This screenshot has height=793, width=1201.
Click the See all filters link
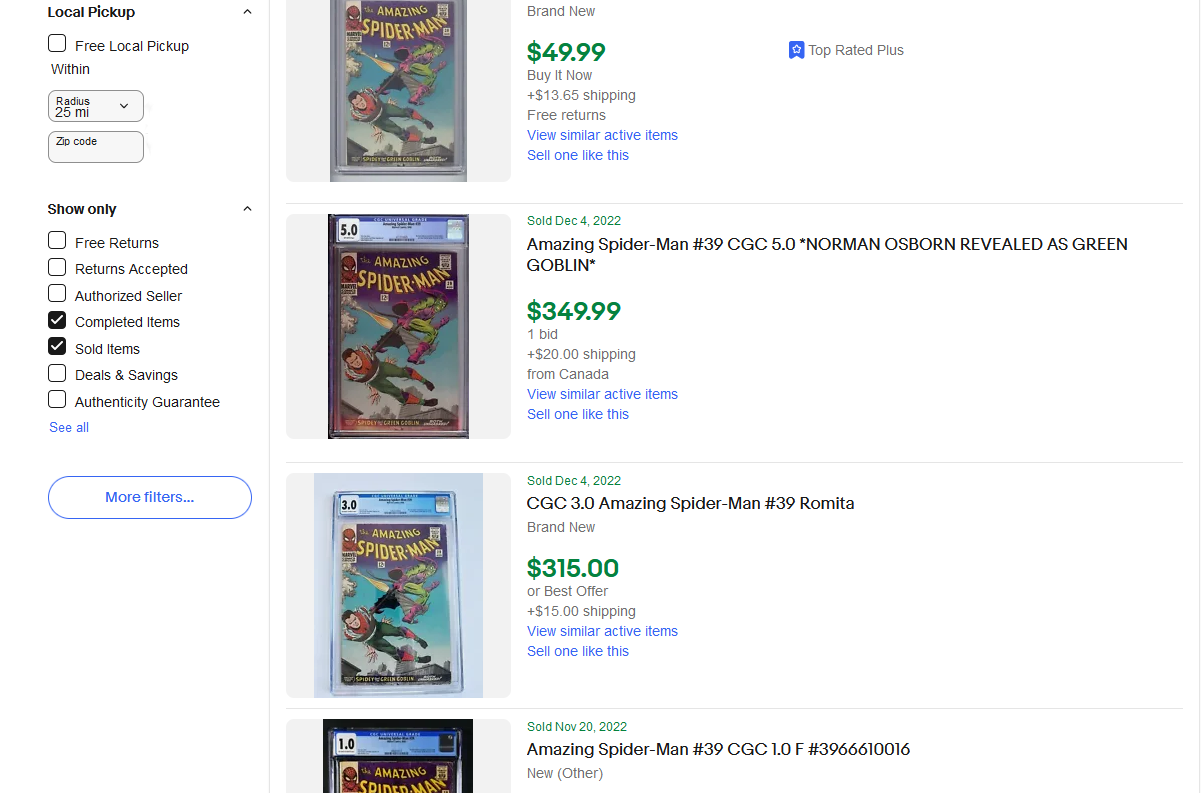(69, 427)
